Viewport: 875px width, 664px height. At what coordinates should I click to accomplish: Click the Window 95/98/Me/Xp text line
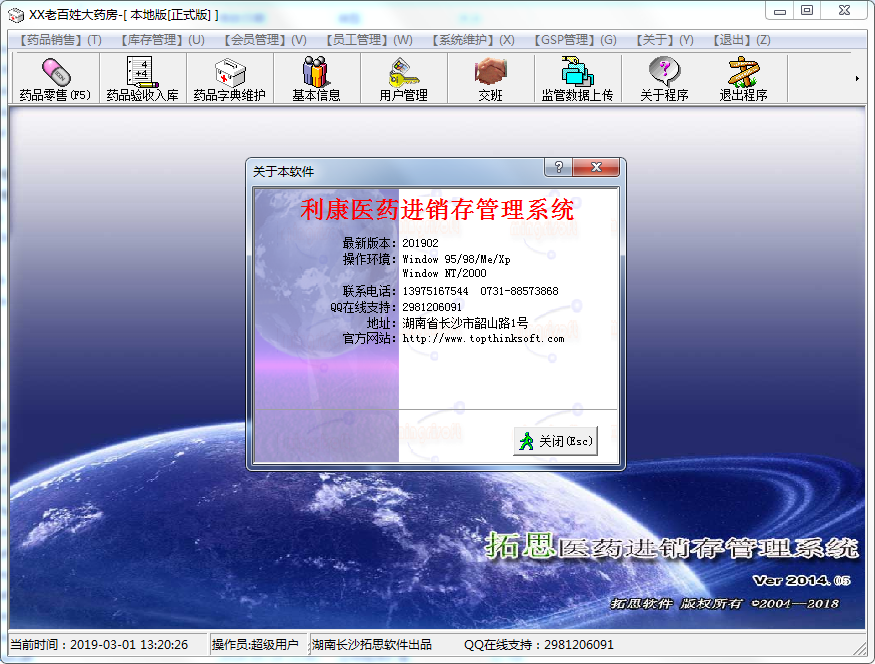coord(456,259)
